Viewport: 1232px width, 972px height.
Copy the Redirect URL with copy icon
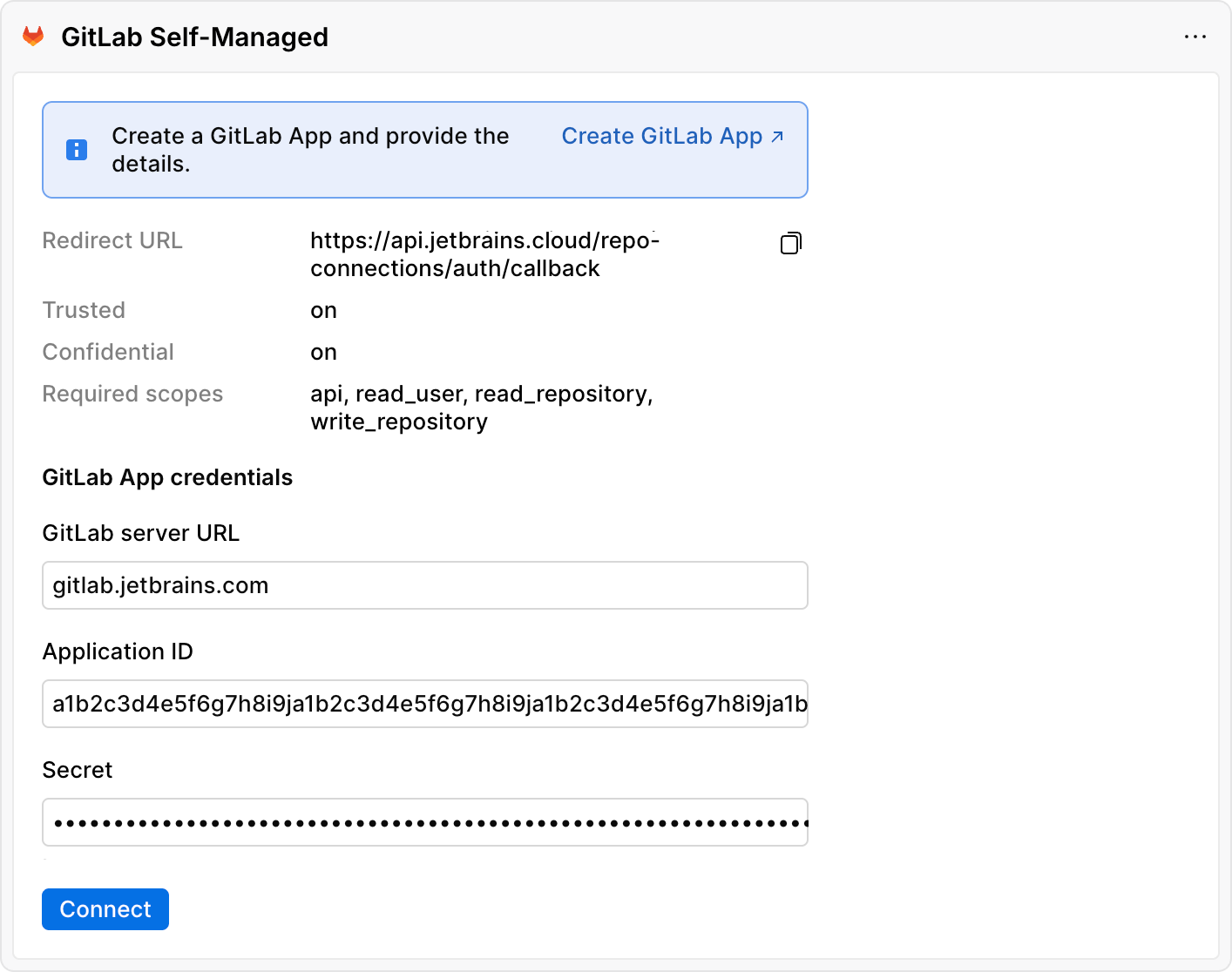point(791,243)
